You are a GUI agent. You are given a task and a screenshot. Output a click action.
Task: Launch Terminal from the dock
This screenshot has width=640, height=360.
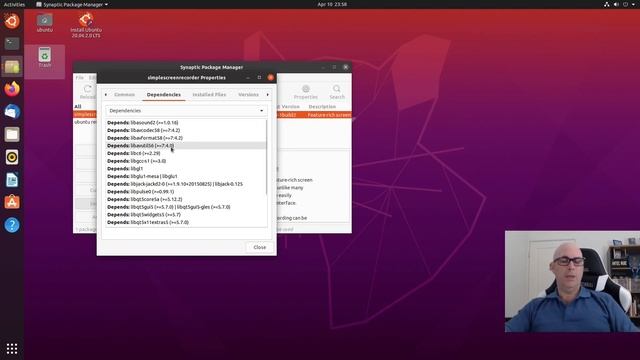tap(12, 43)
